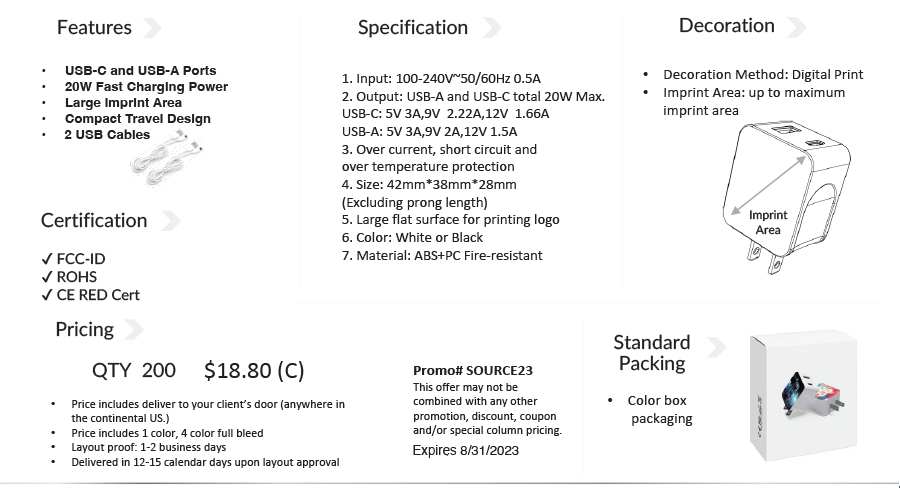This screenshot has height=488, width=900.
Task: Click the chevron arrow beside Specification heading
Action: coord(492,27)
